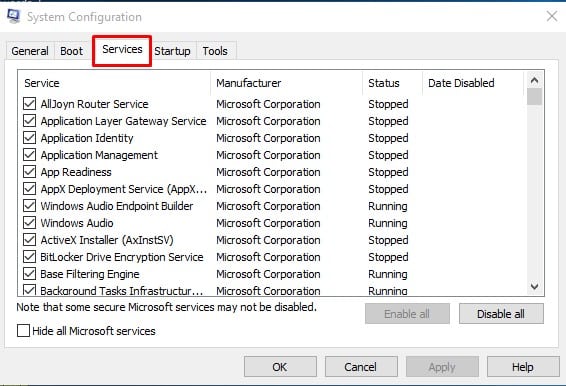
Task: Open the Tools tab
Action: pyautogui.click(x=215, y=51)
